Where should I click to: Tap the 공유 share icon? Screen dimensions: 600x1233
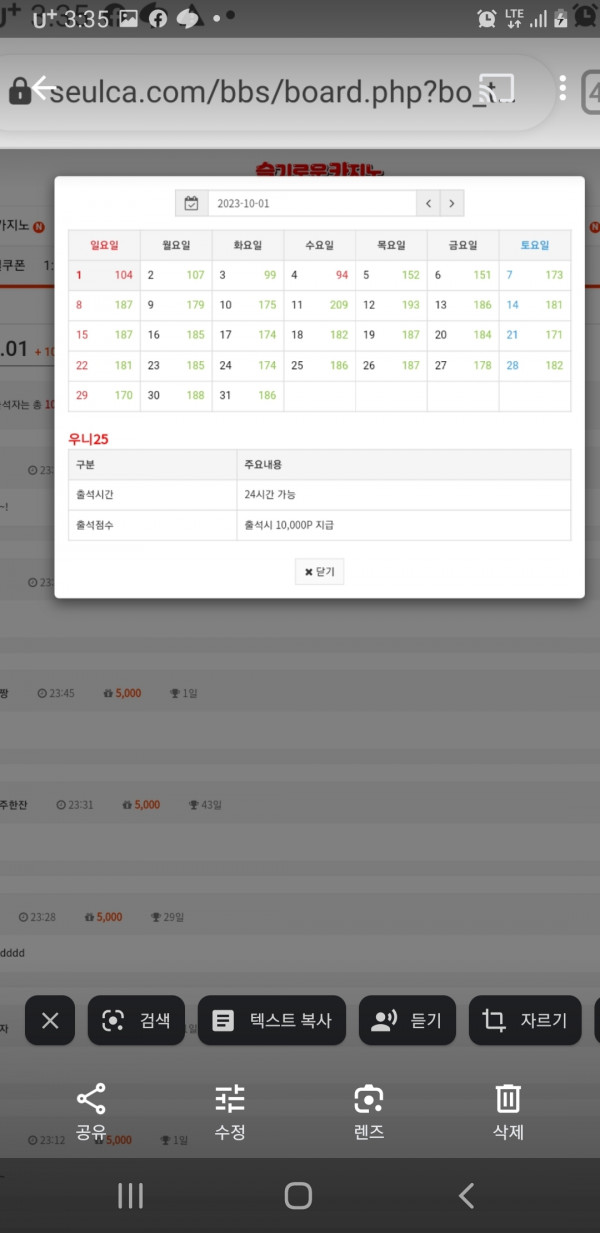click(91, 1112)
